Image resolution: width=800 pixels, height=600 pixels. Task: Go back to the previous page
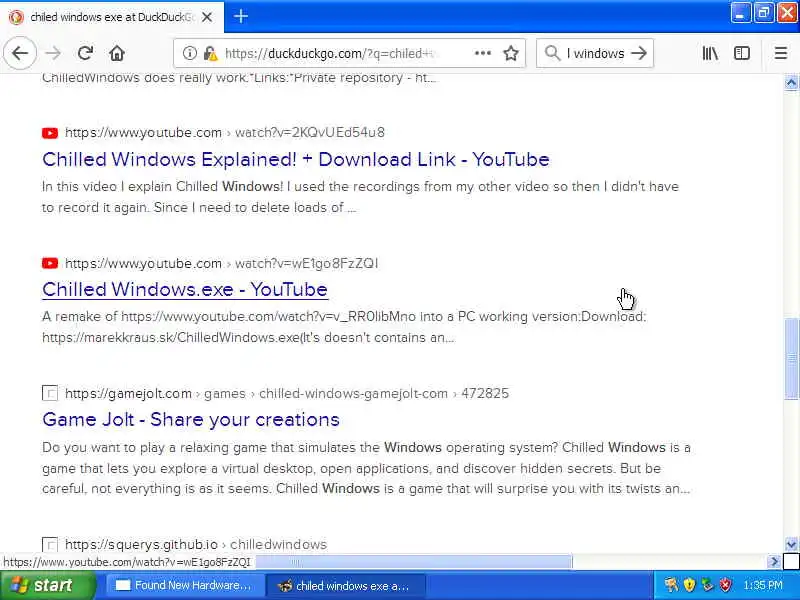coord(20,53)
